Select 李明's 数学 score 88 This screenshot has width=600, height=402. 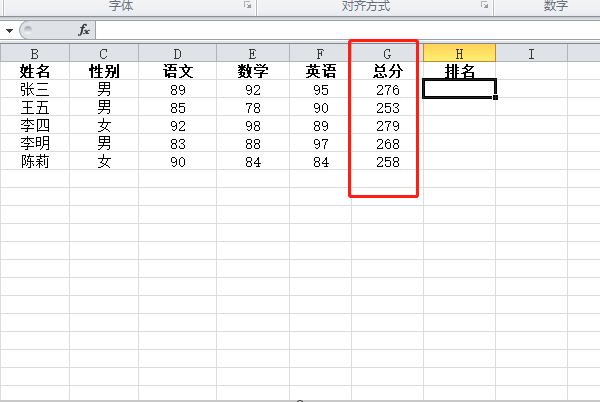coord(253,143)
